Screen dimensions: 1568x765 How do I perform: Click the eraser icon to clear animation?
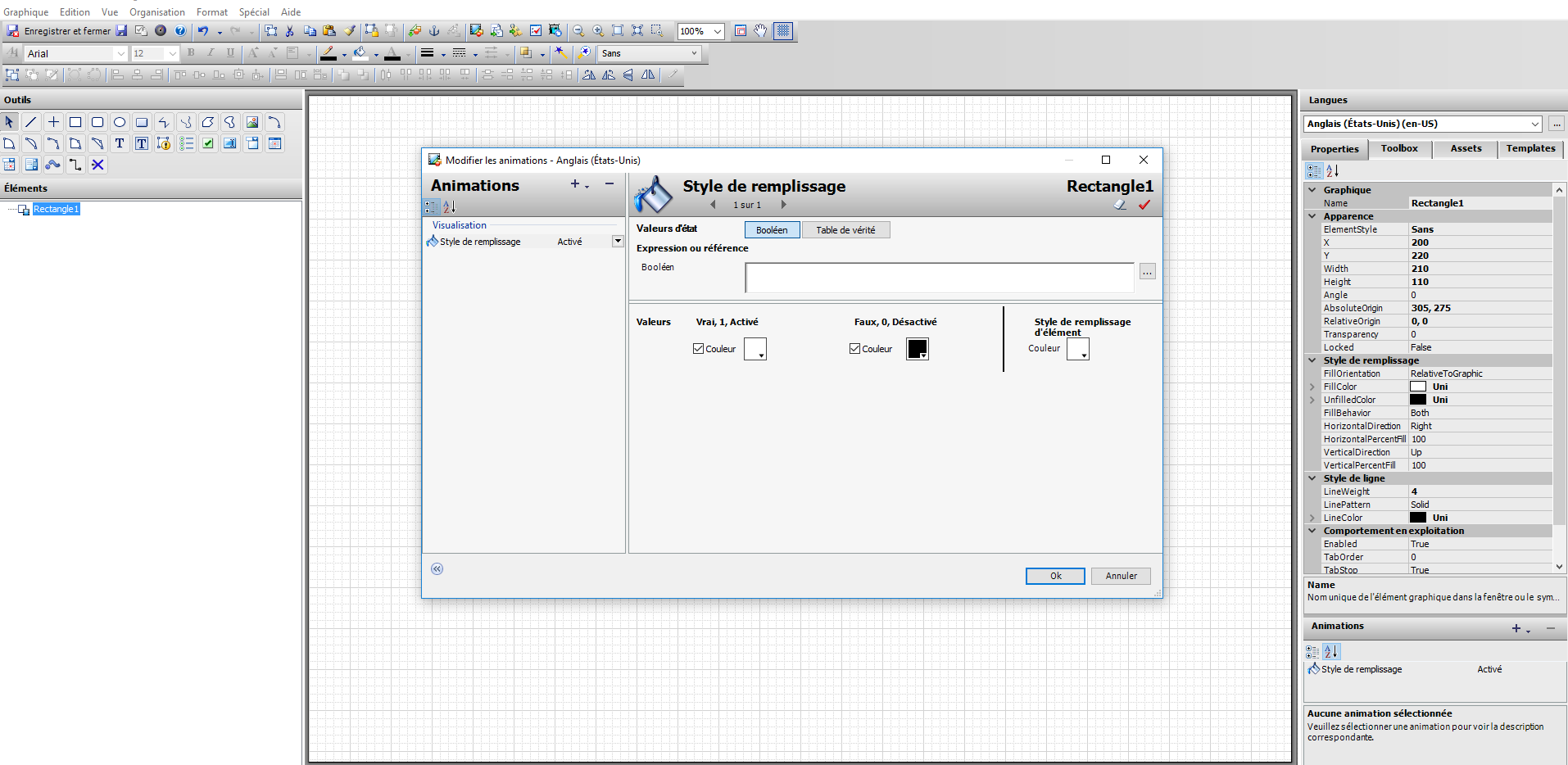click(x=1120, y=205)
